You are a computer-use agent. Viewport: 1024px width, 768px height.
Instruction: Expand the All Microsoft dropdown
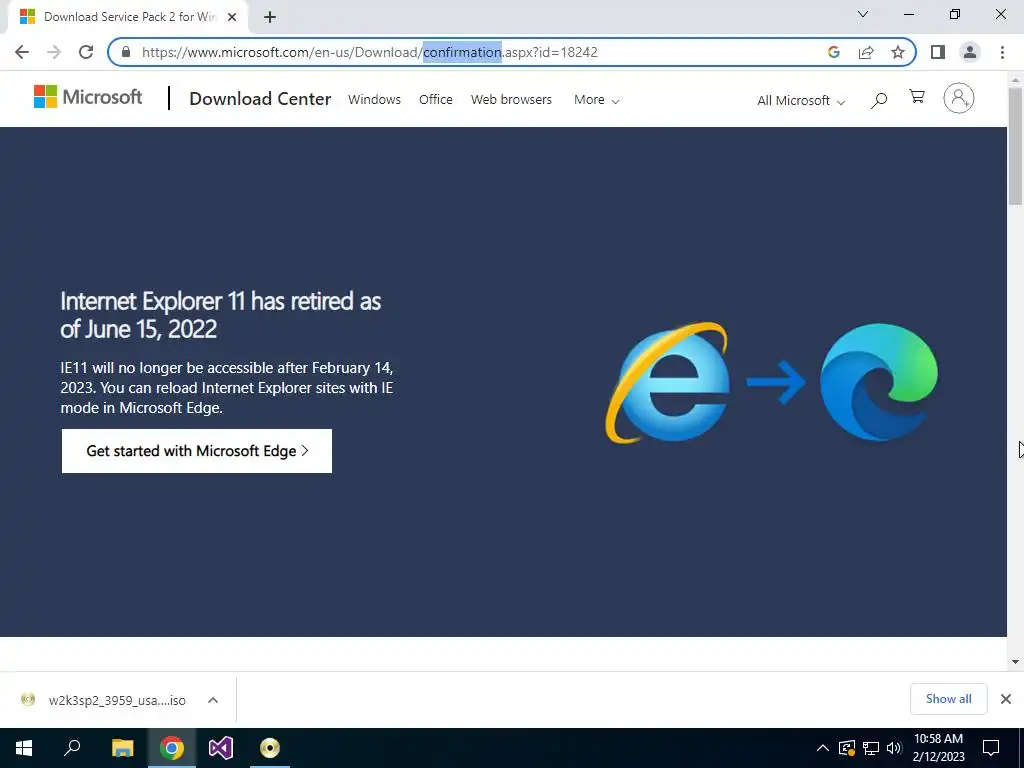[x=801, y=101]
